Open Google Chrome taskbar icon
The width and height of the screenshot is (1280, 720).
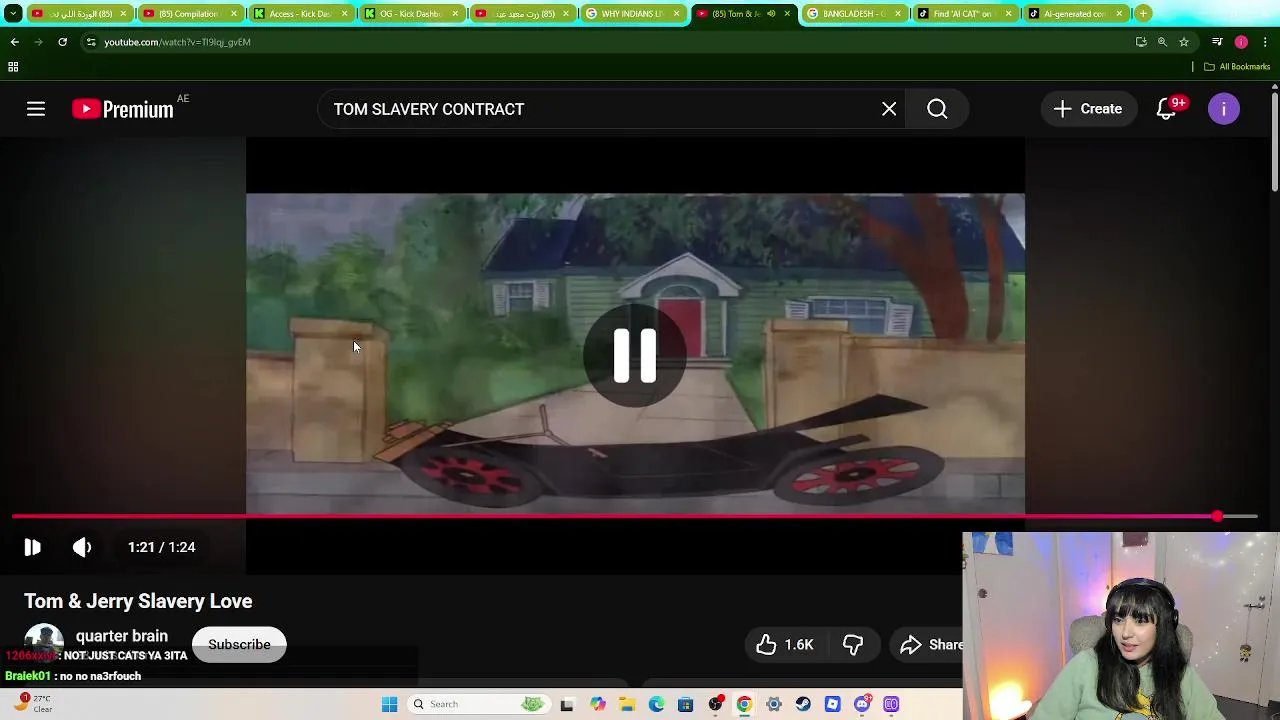[744, 704]
